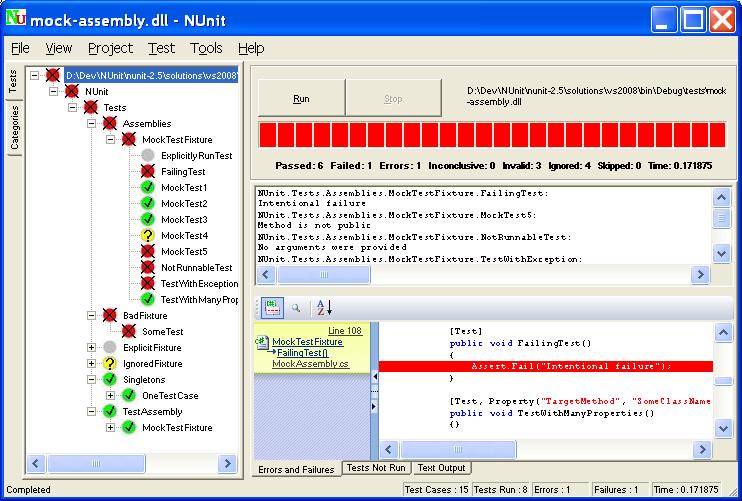Open the Project menu
Screen dimensions: 742x501
(x=110, y=48)
